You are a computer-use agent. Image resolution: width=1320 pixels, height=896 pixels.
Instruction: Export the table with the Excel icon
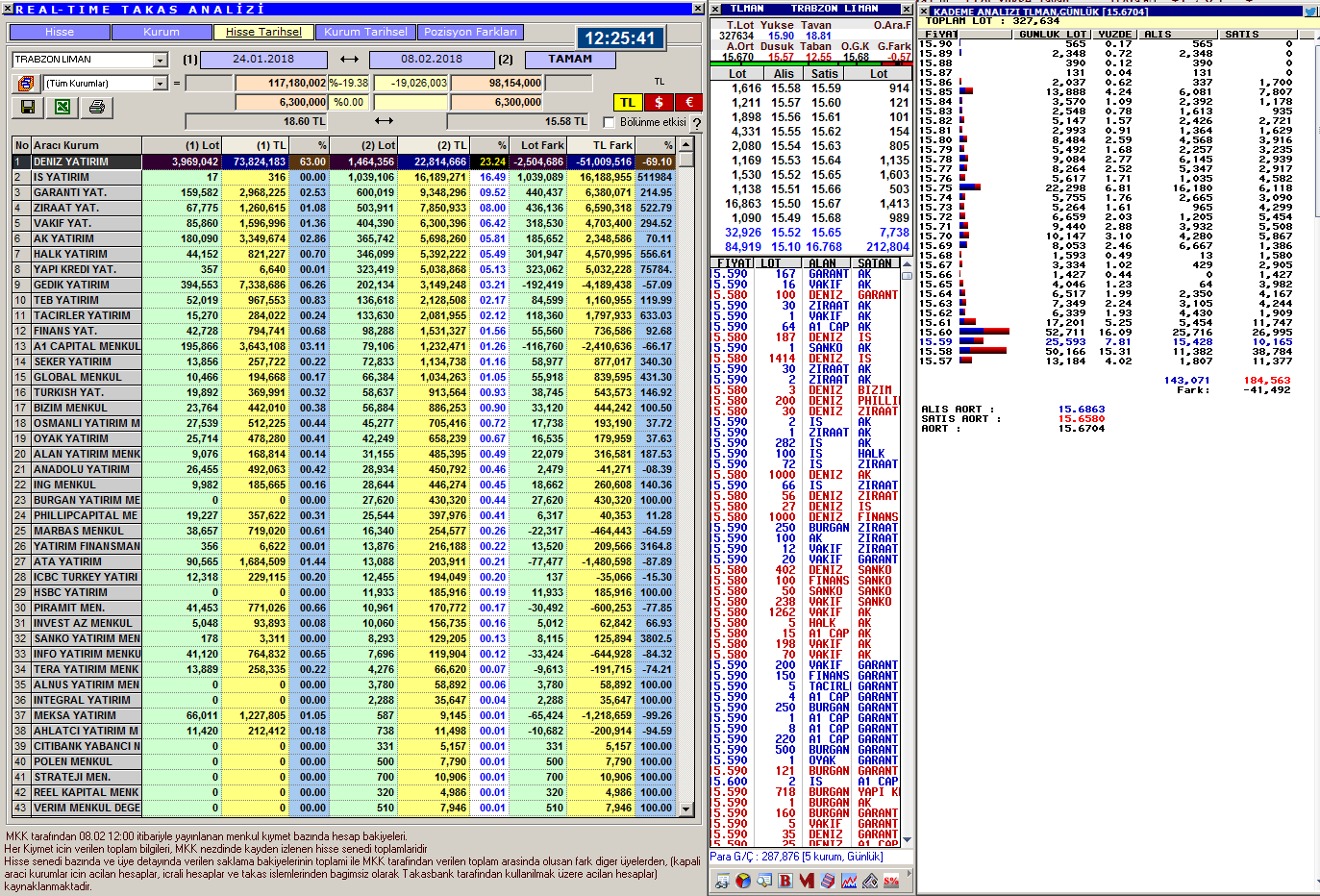click(62, 107)
